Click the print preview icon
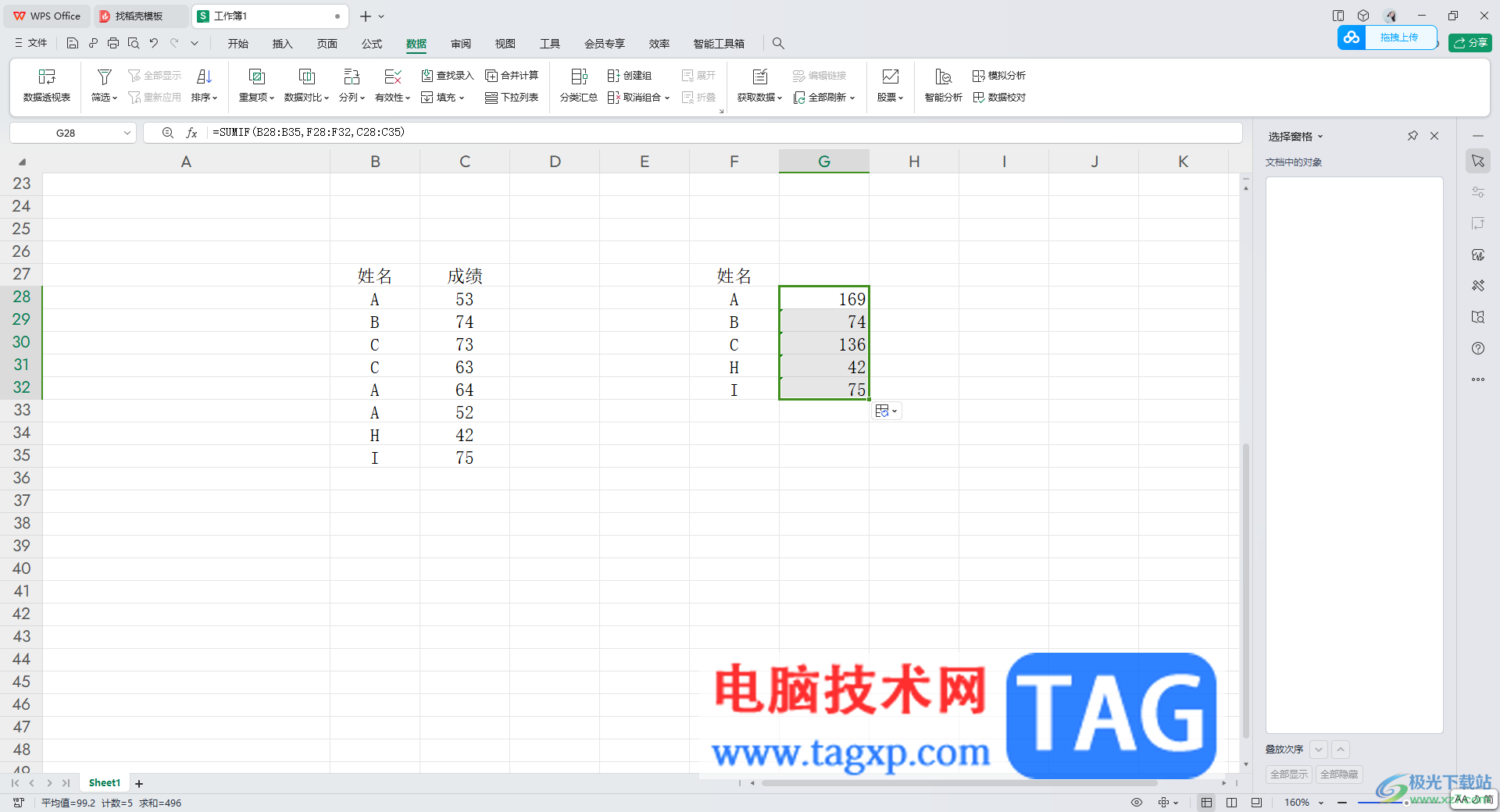 tap(134, 44)
